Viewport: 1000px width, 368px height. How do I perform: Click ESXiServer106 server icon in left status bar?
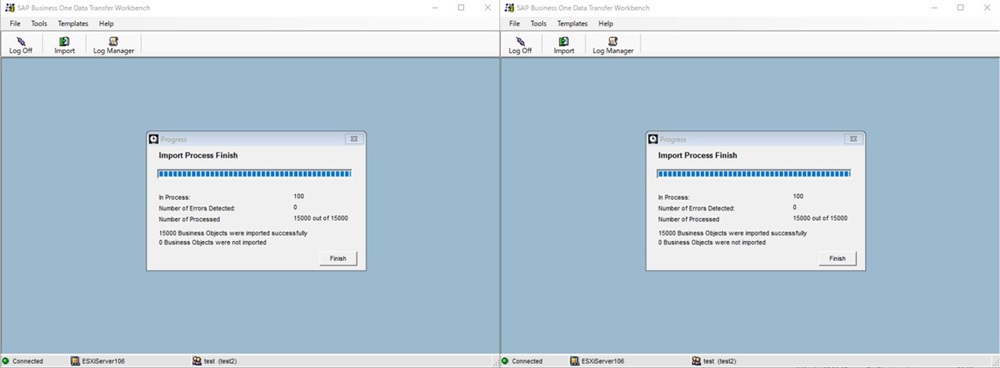(75, 361)
